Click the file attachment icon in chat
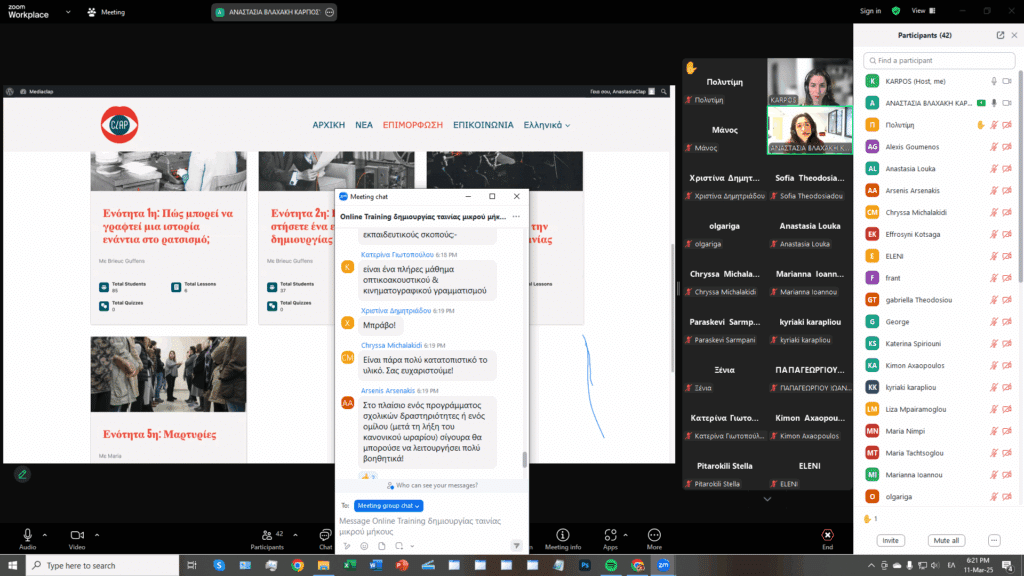1024x576 pixels. [x=382, y=546]
